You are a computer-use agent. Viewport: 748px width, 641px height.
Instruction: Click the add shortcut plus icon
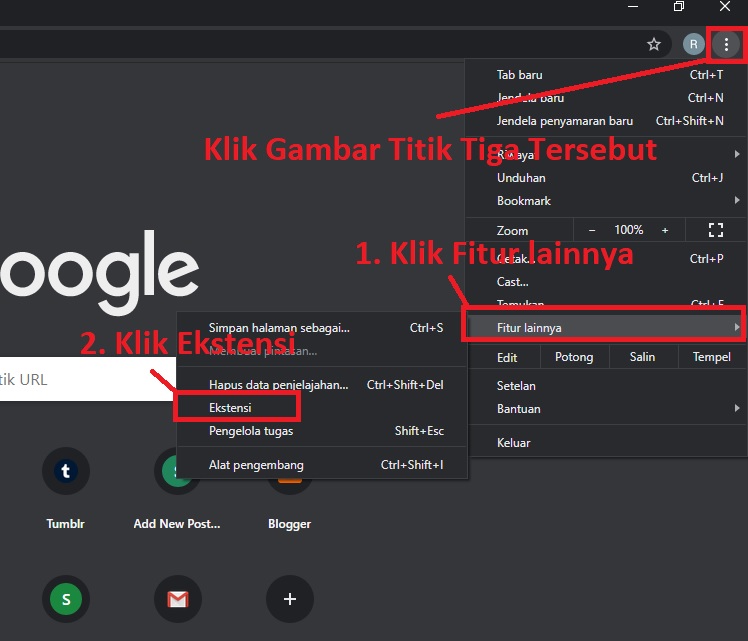click(290, 599)
